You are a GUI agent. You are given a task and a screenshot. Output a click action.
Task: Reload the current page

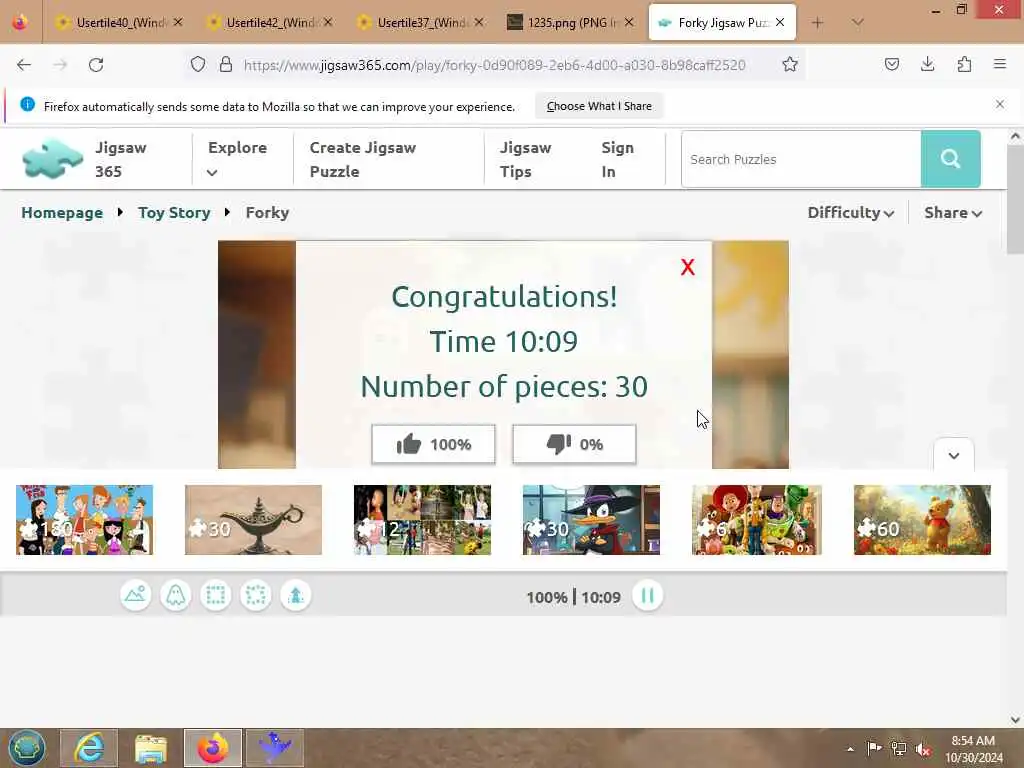[96, 65]
